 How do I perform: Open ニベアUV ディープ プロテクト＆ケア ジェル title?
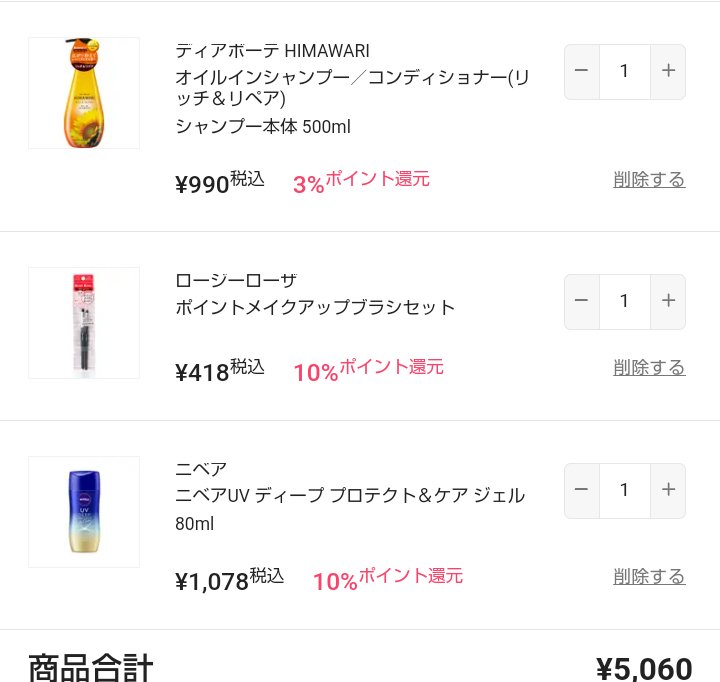click(x=350, y=496)
